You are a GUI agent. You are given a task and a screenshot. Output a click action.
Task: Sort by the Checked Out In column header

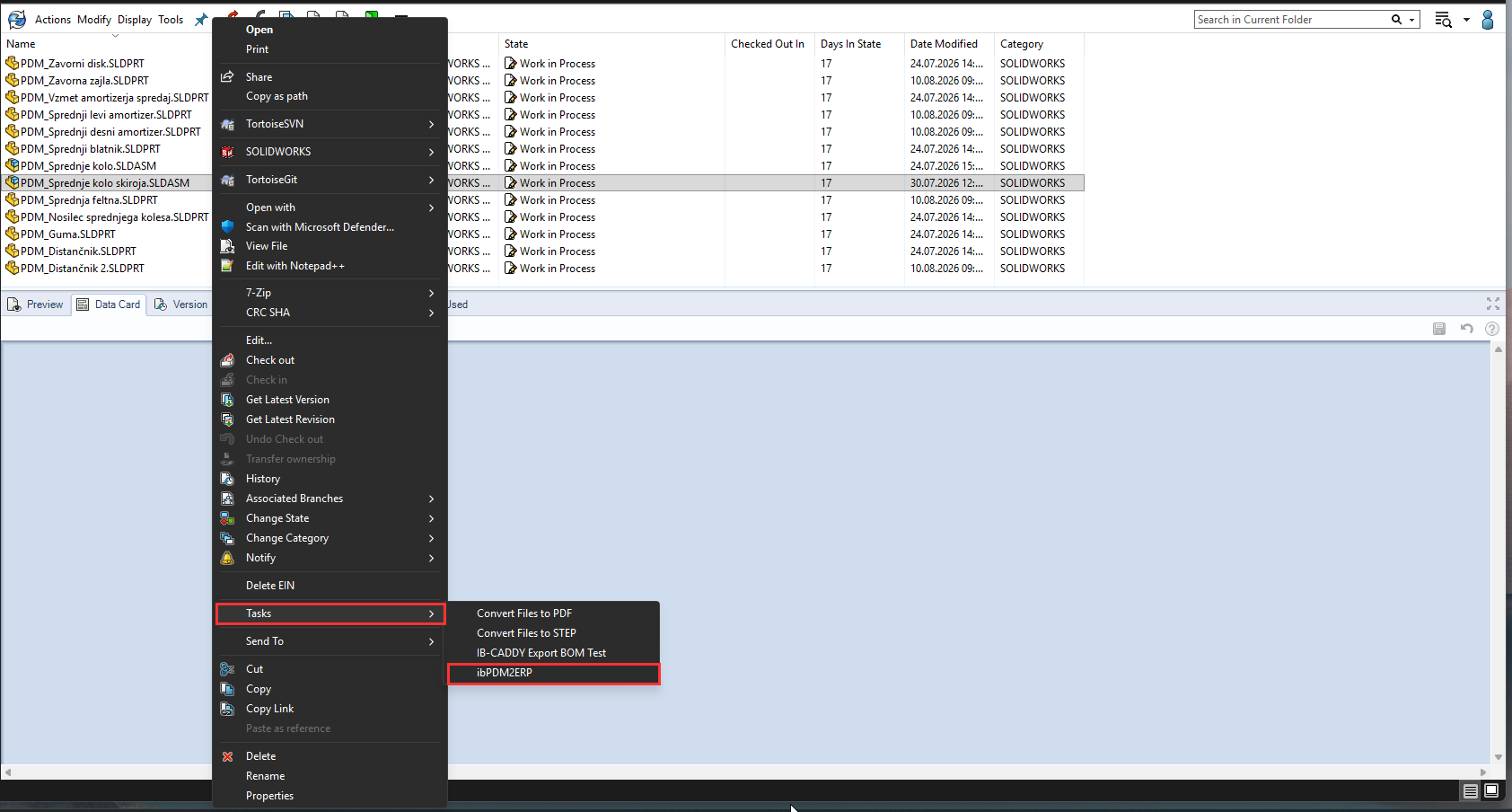(769, 44)
